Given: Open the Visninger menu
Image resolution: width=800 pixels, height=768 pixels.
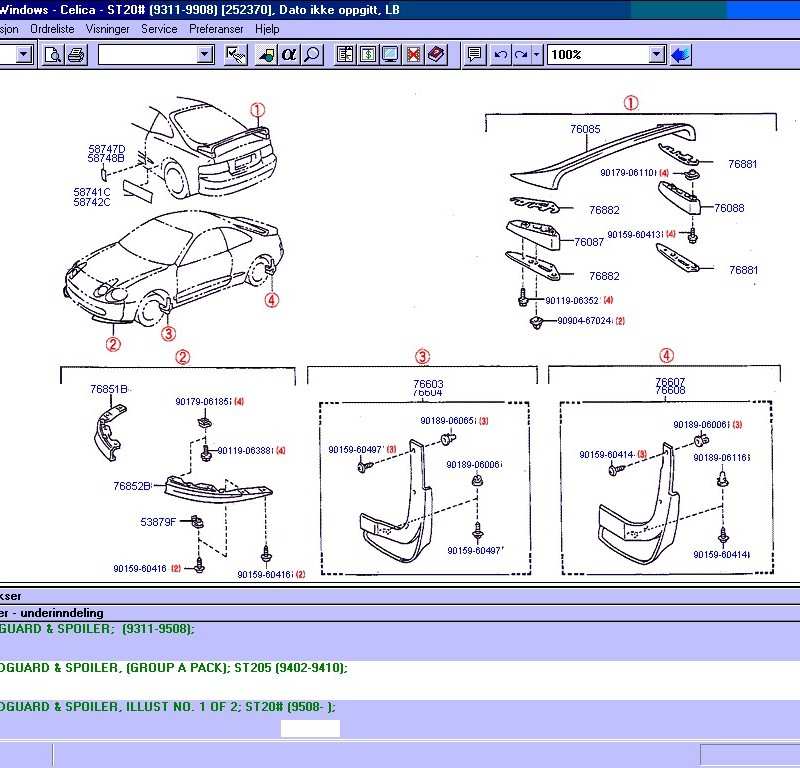Looking at the screenshot, I should click(x=108, y=29).
